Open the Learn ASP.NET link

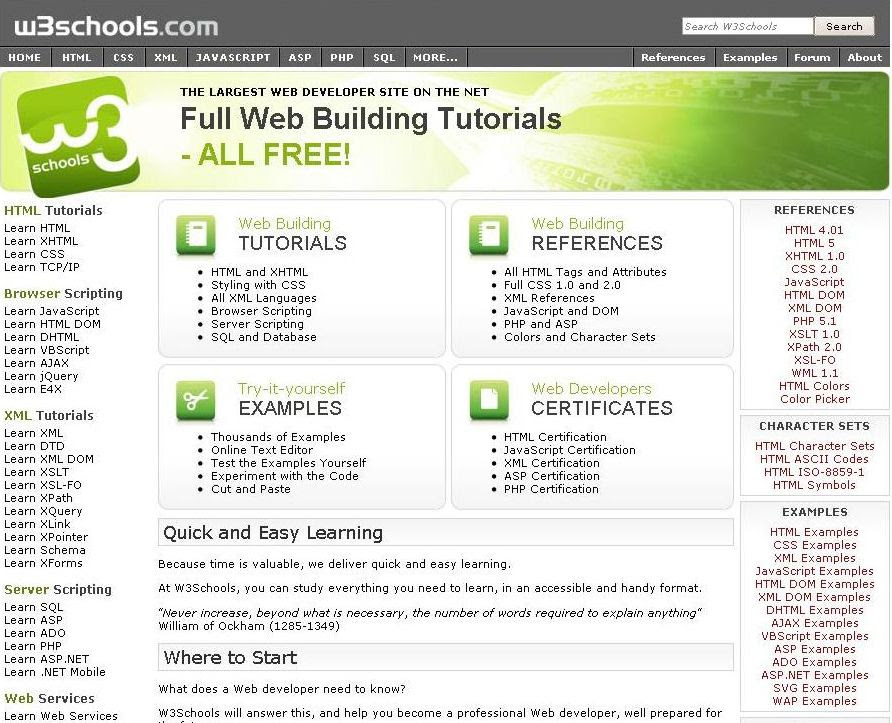47,659
